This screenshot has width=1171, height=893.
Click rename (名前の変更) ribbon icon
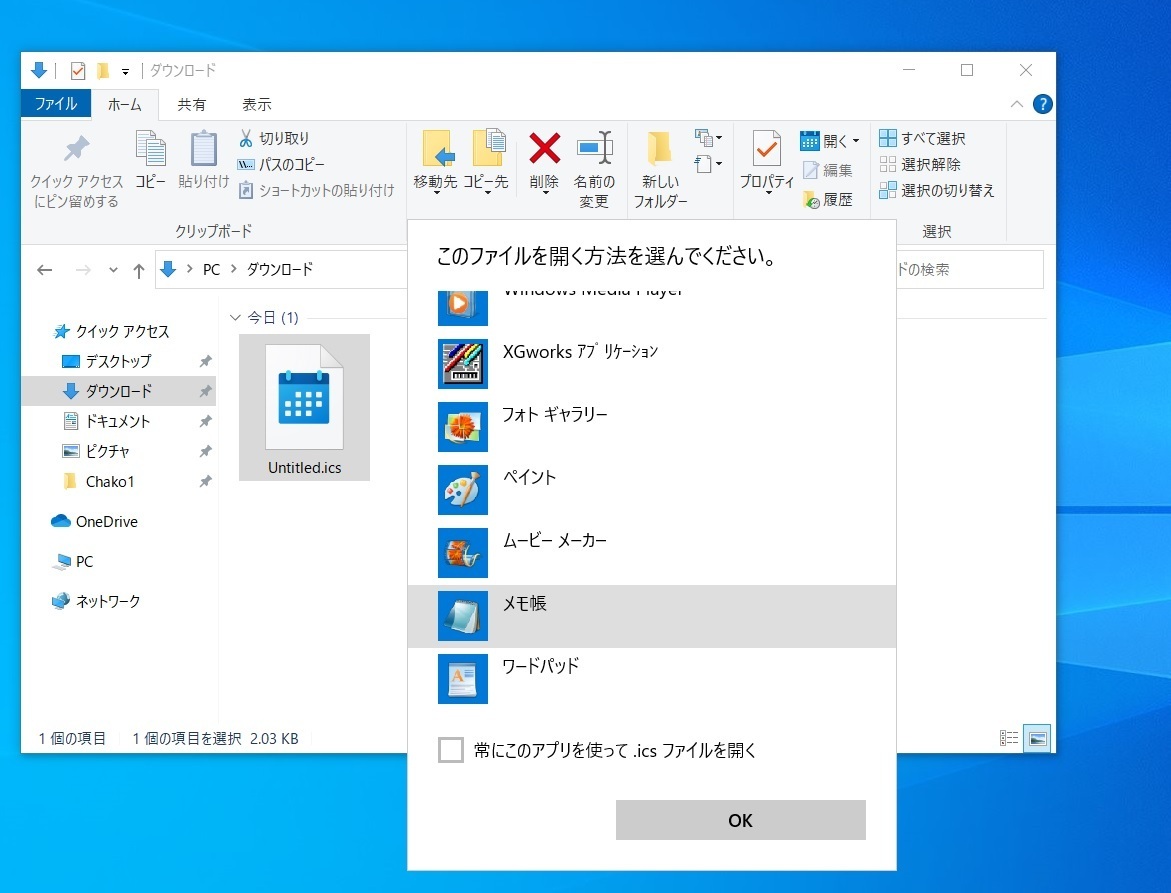coord(594,149)
